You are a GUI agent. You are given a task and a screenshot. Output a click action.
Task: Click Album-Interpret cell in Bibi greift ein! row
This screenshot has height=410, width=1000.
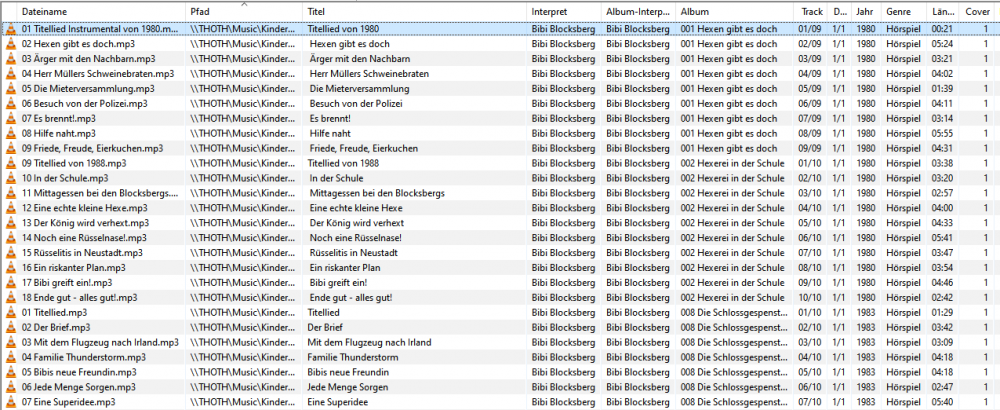(638, 282)
